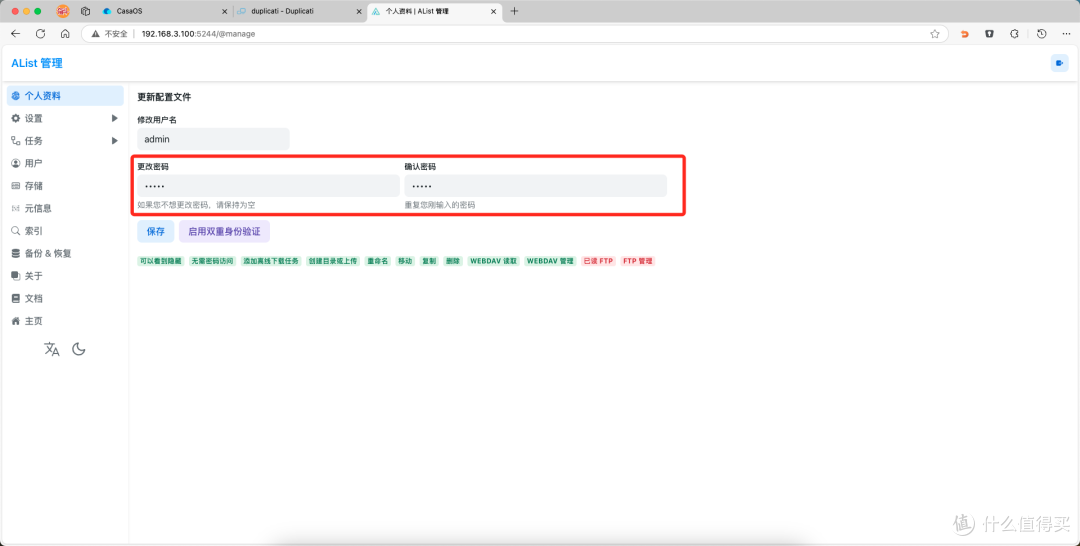Click the 修改用户名 admin input field
1080x546 pixels.
214,139
